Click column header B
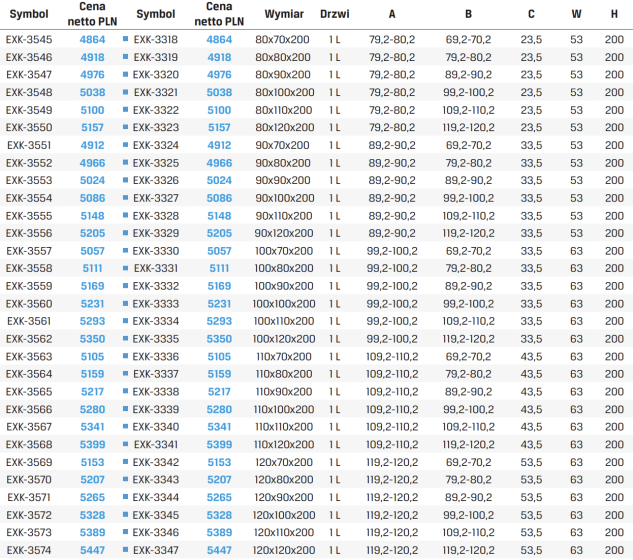This screenshot has height=560, width=633. click(x=468, y=14)
